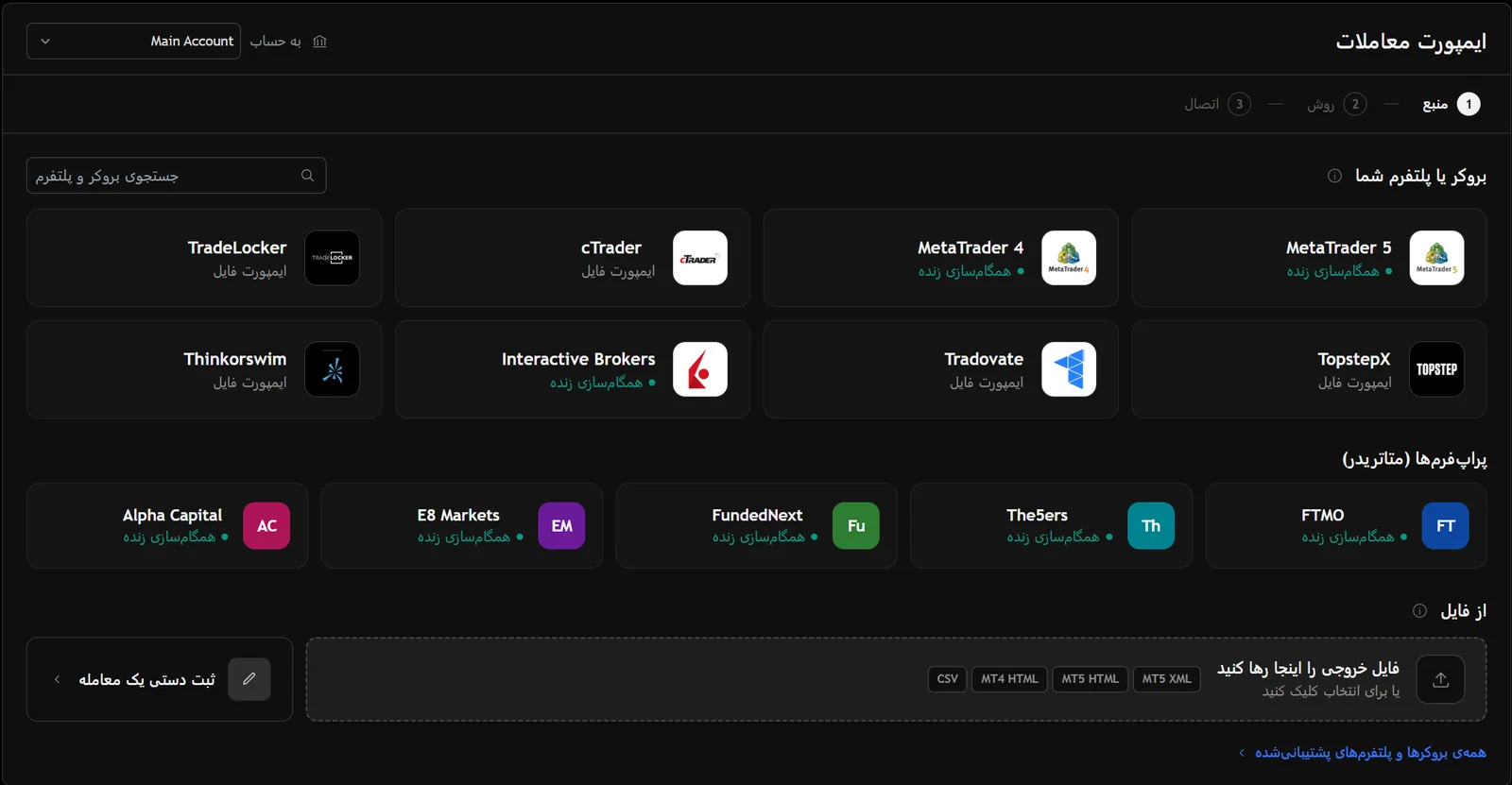Select the MT5 XML format chip
The height and width of the screenshot is (785, 1512).
tap(1166, 679)
